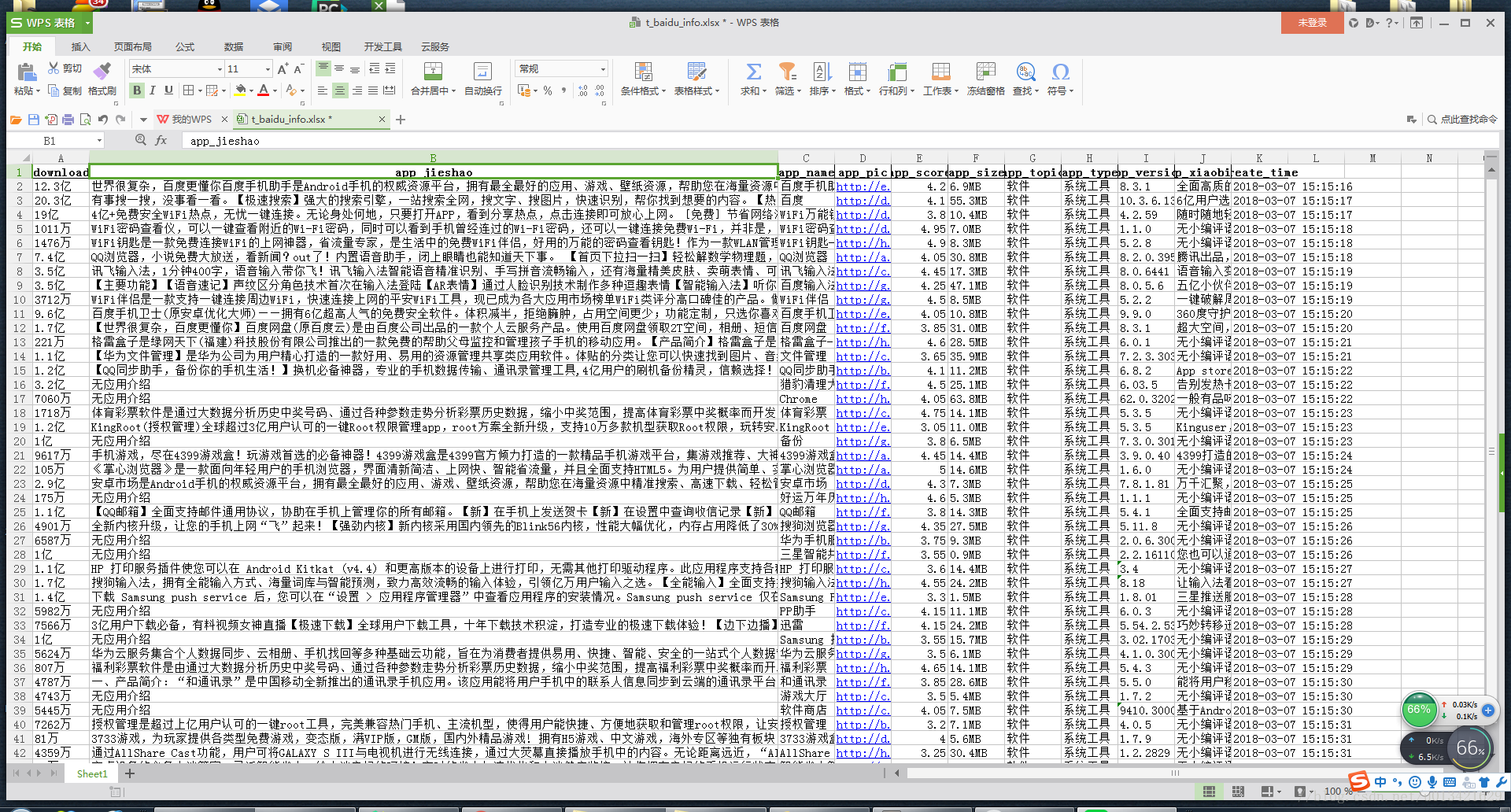Switch to normal view in status bar
Image resolution: width=1511 pixels, height=812 pixels.
1209,792
